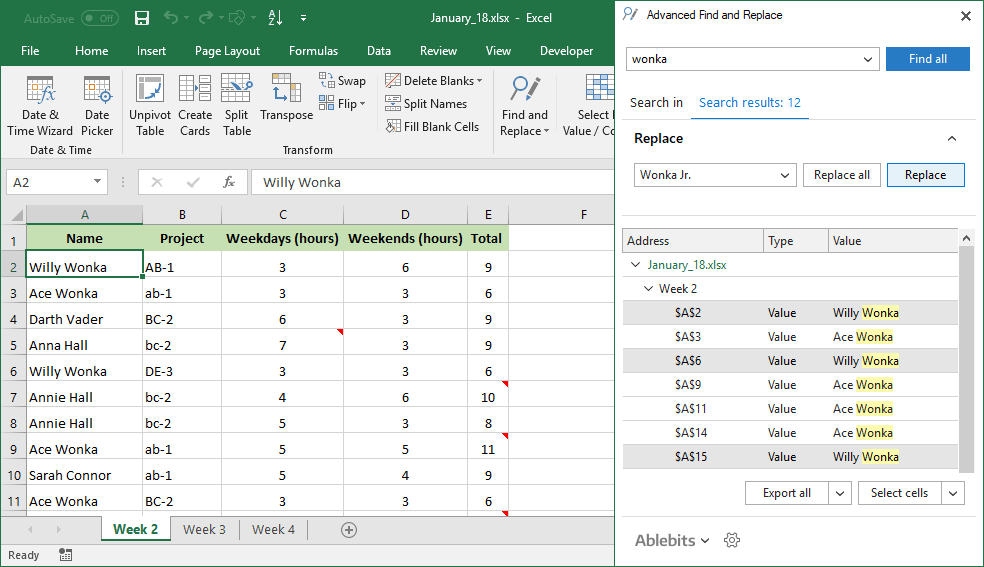
Task: Click the Undo arrow icon
Action: tap(171, 18)
